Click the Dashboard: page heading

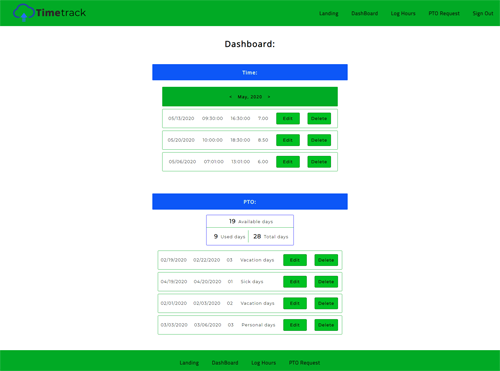coord(250,44)
